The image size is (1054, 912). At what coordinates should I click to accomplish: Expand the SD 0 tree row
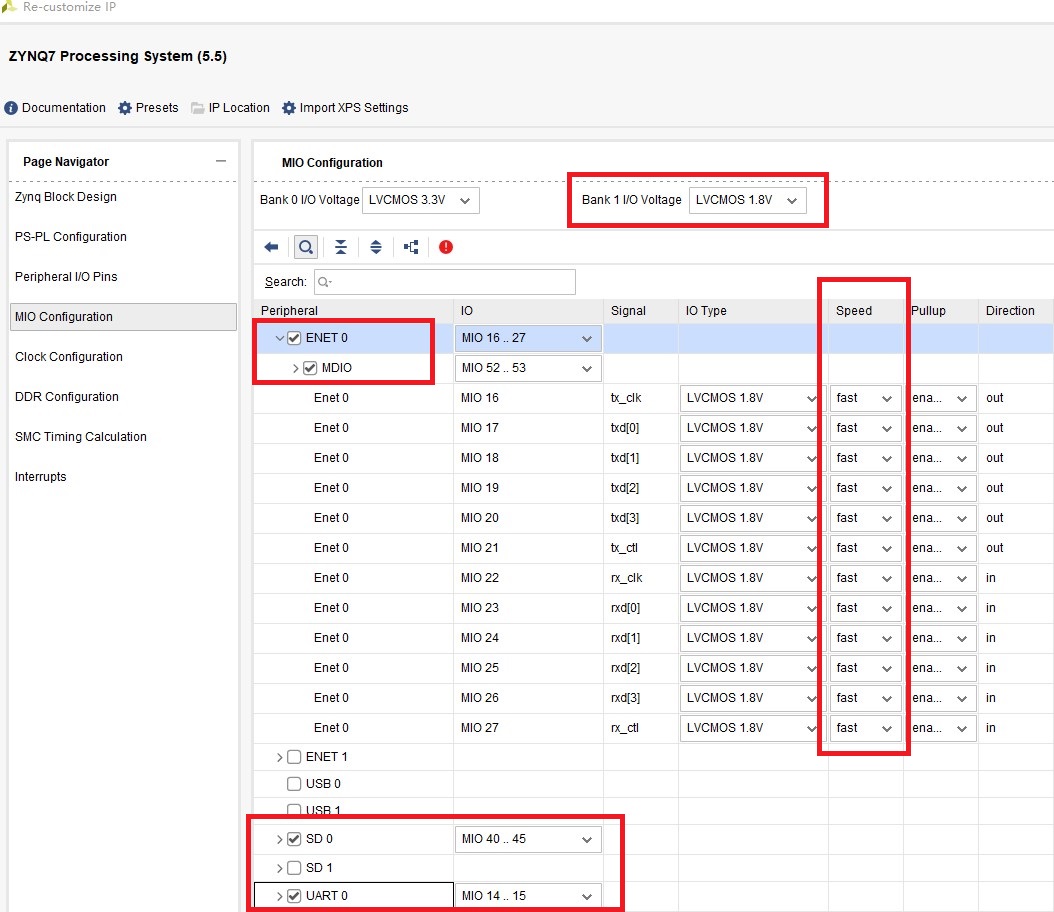click(x=280, y=839)
